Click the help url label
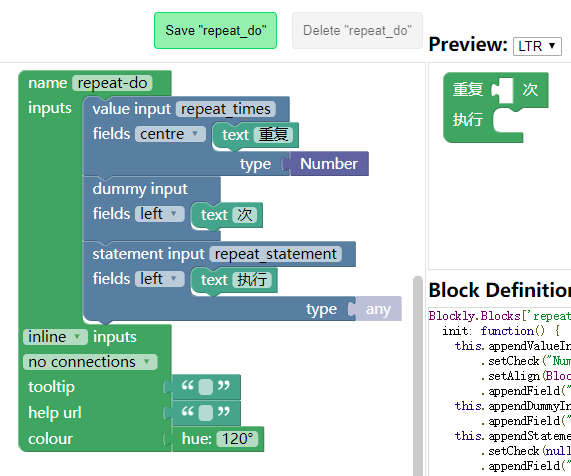 point(55,413)
